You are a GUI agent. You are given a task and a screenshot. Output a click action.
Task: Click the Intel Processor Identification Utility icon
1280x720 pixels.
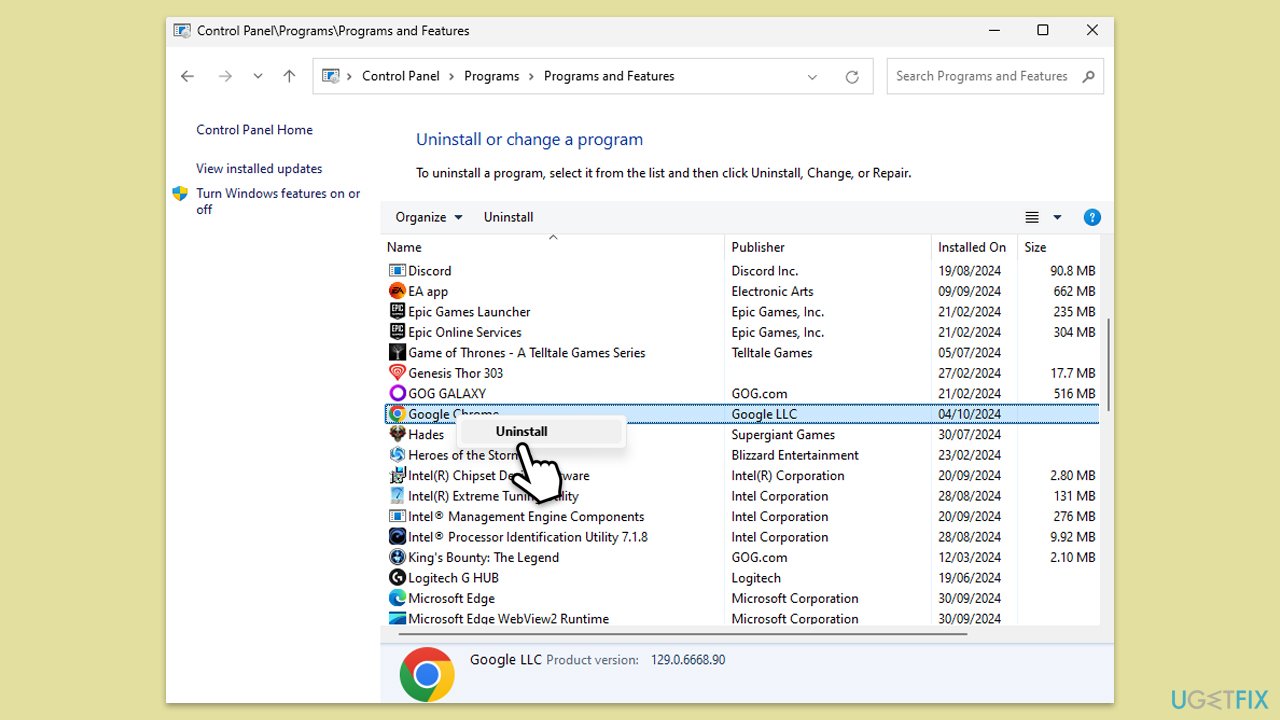(x=397, y=537)
